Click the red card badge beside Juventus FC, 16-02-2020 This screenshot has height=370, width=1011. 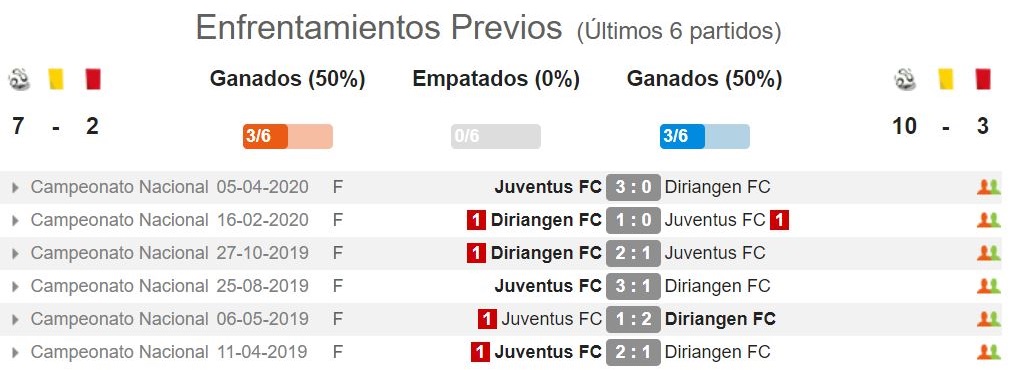tap(780, 220)
